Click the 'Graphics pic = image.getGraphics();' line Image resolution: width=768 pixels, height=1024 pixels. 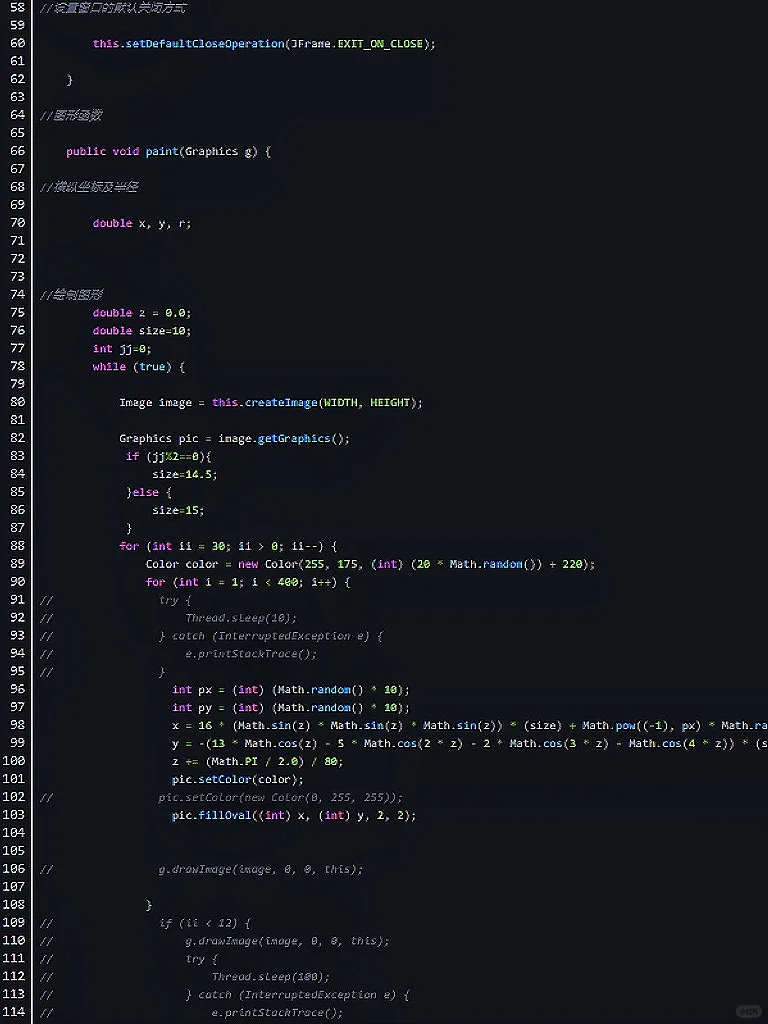[x=234, y=439]
